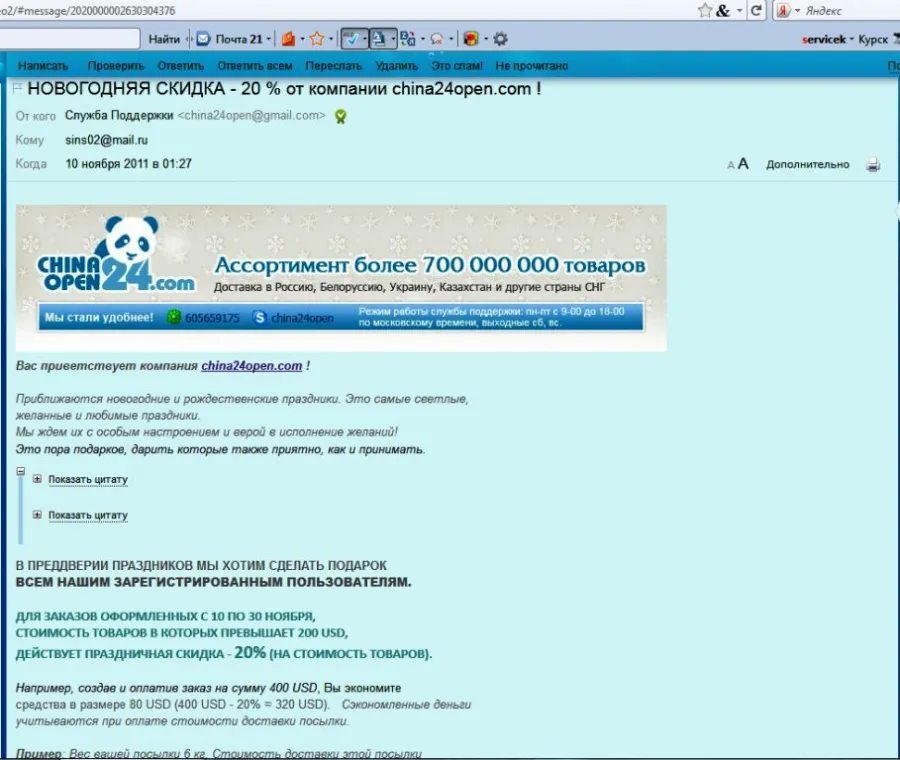
Task: Click the smaller font size A
Action: (x=731, y=165)
